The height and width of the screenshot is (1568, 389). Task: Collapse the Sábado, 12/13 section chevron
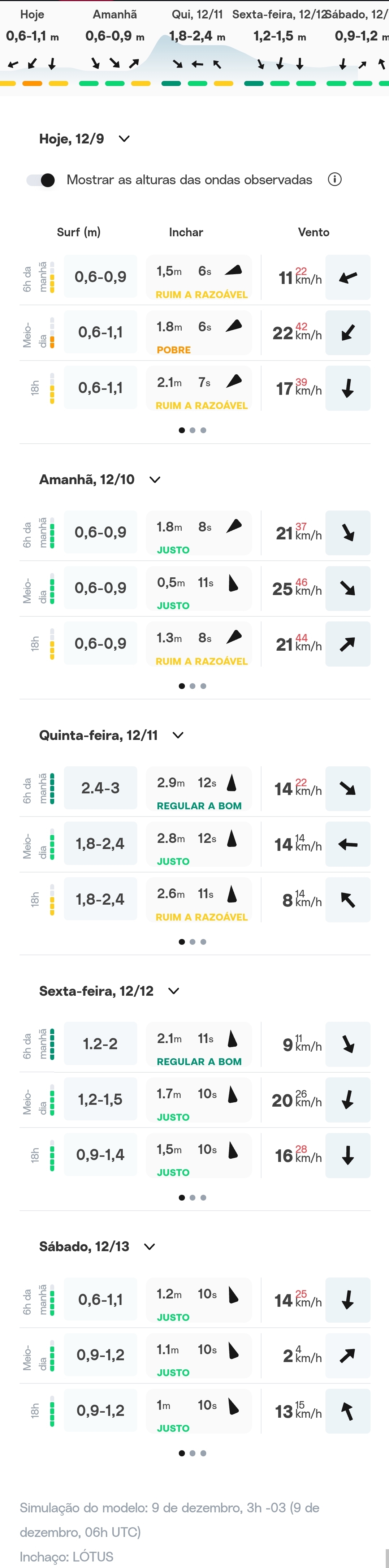150,1246
